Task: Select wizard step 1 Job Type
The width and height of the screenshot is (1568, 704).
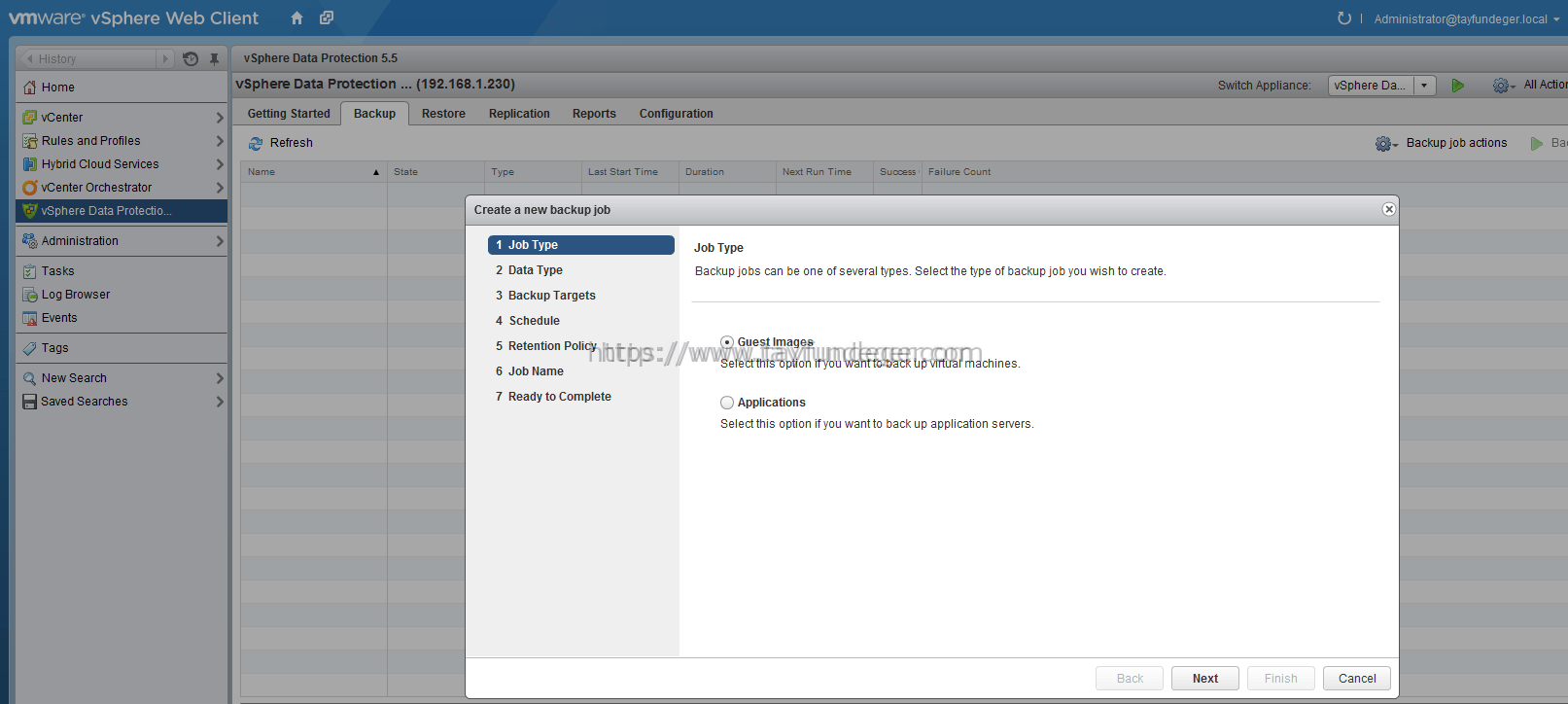Action: 581,245
